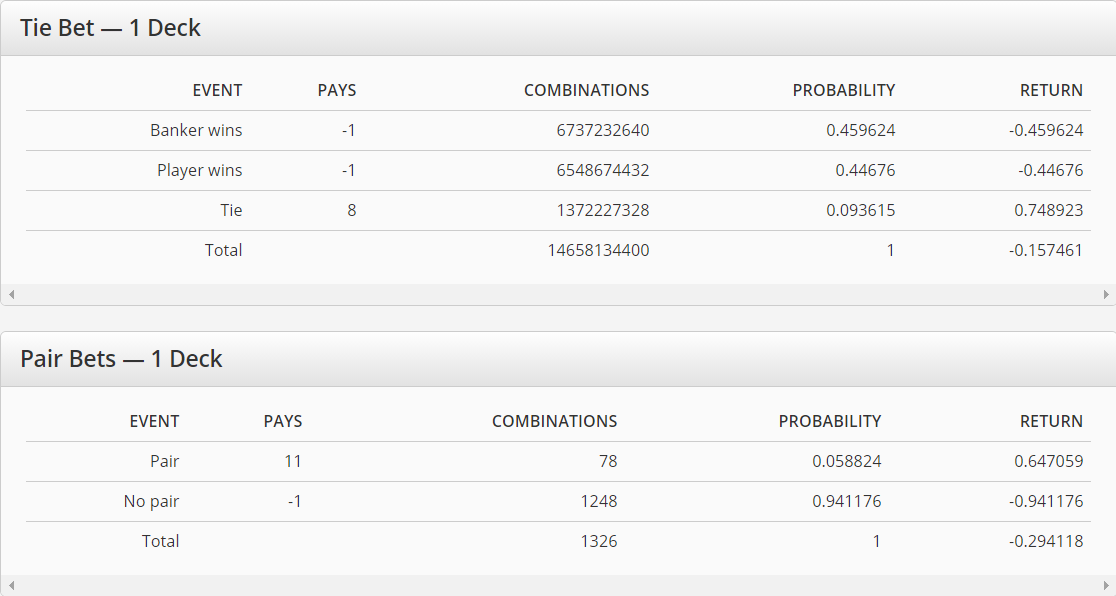
Task: Click right scroll arrow under Tie Bet table
Action: tap(1106, 295)
